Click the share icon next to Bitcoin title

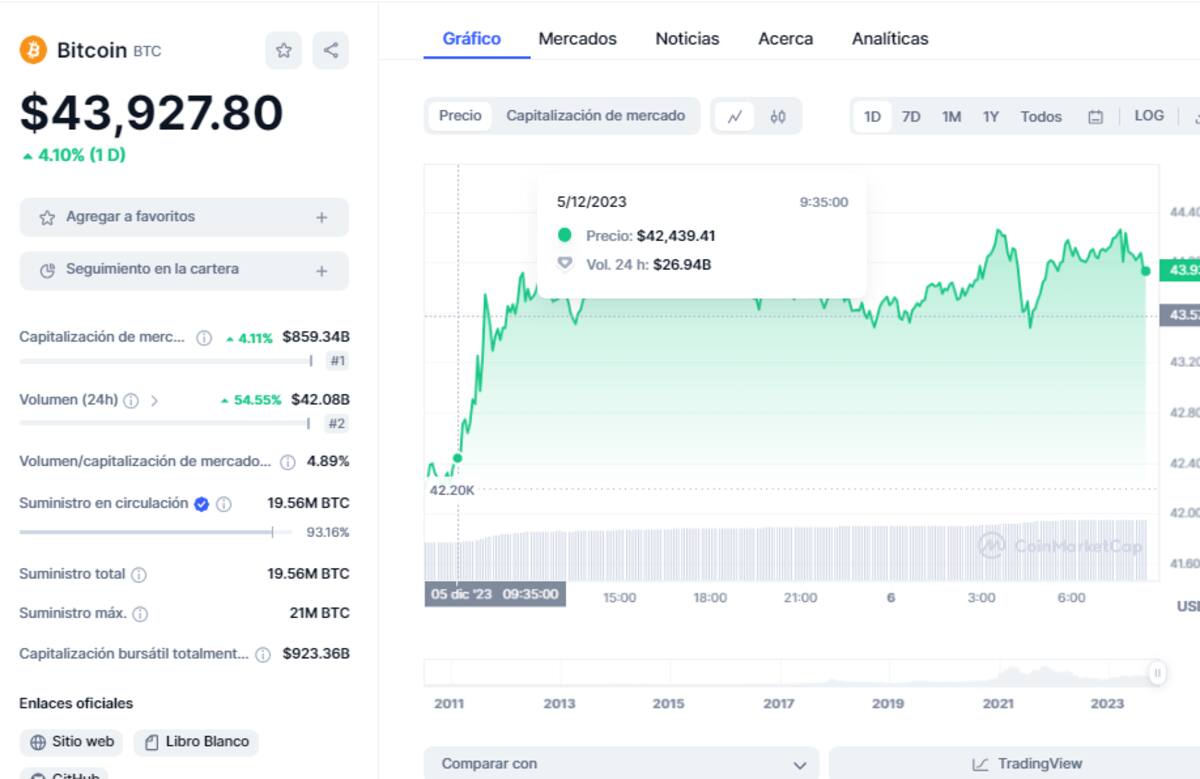pyautogui.click(x=331, y=51)
